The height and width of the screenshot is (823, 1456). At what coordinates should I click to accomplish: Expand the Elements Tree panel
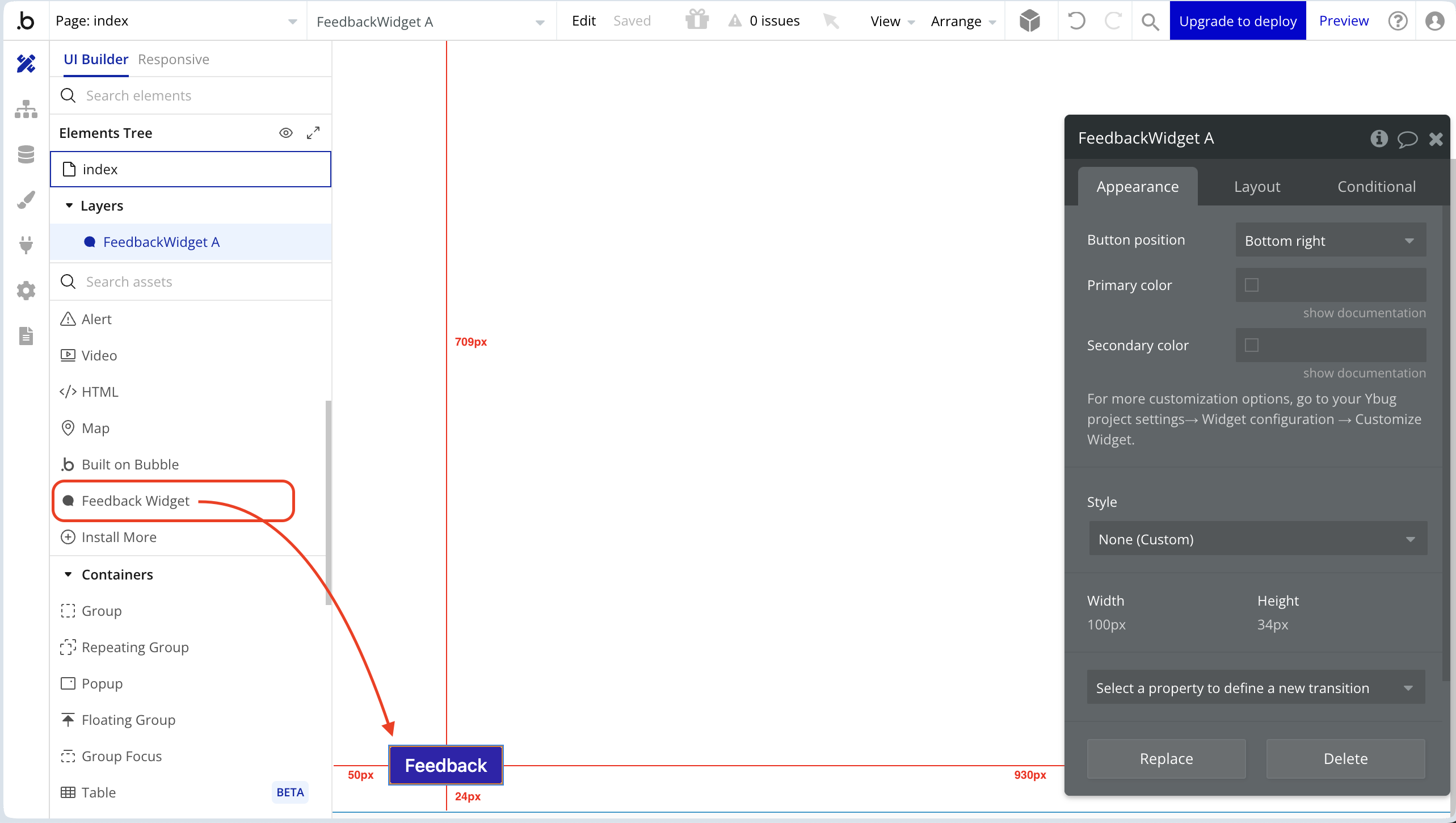coord(313,133)
